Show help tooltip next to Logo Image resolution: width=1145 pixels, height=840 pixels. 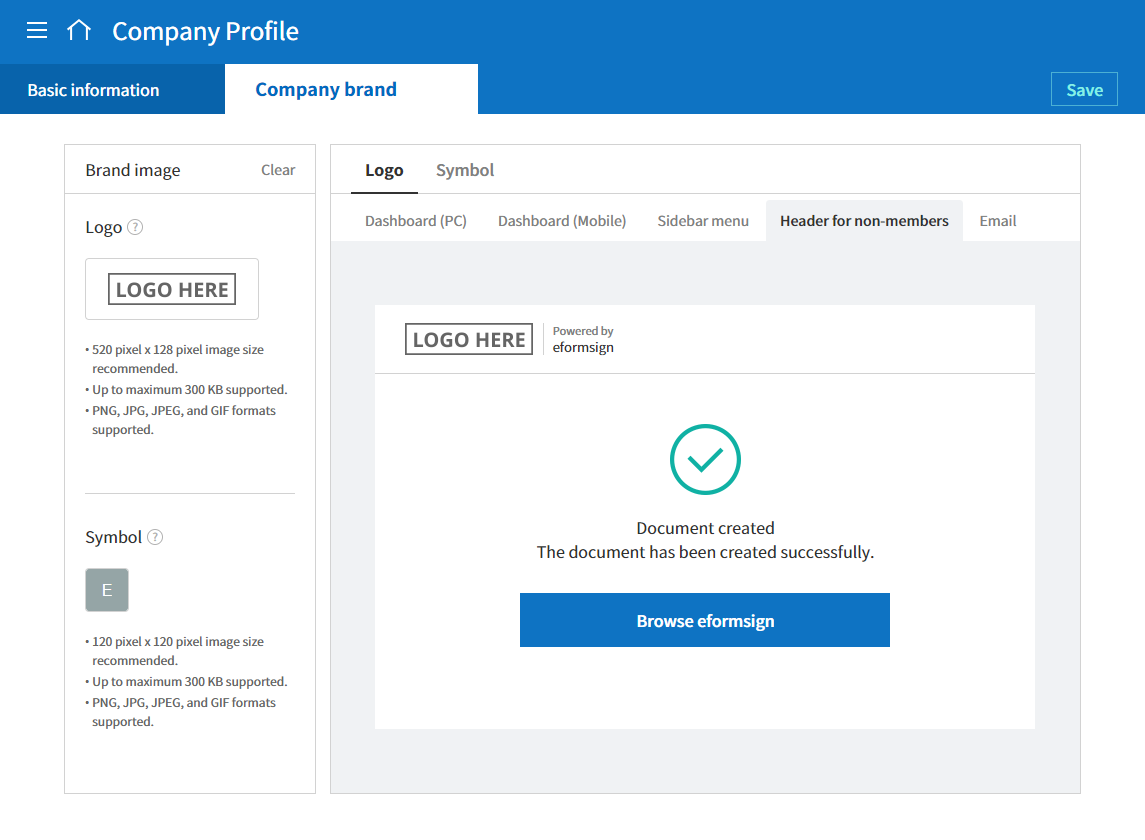click(x=135, y=227)
